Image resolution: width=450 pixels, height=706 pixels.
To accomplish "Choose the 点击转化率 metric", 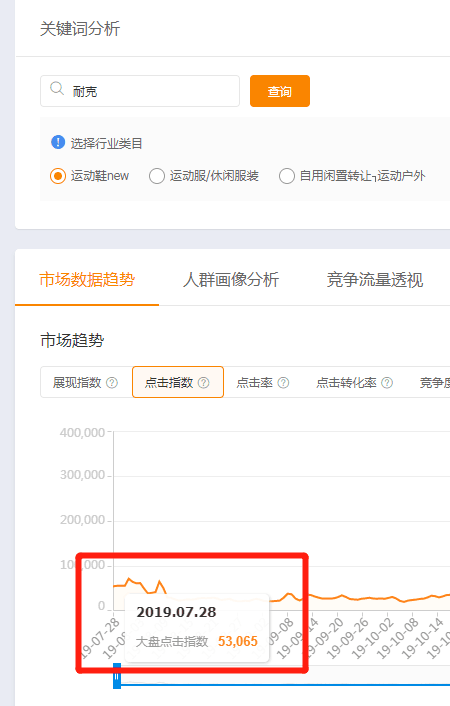I will click(355, 382).
